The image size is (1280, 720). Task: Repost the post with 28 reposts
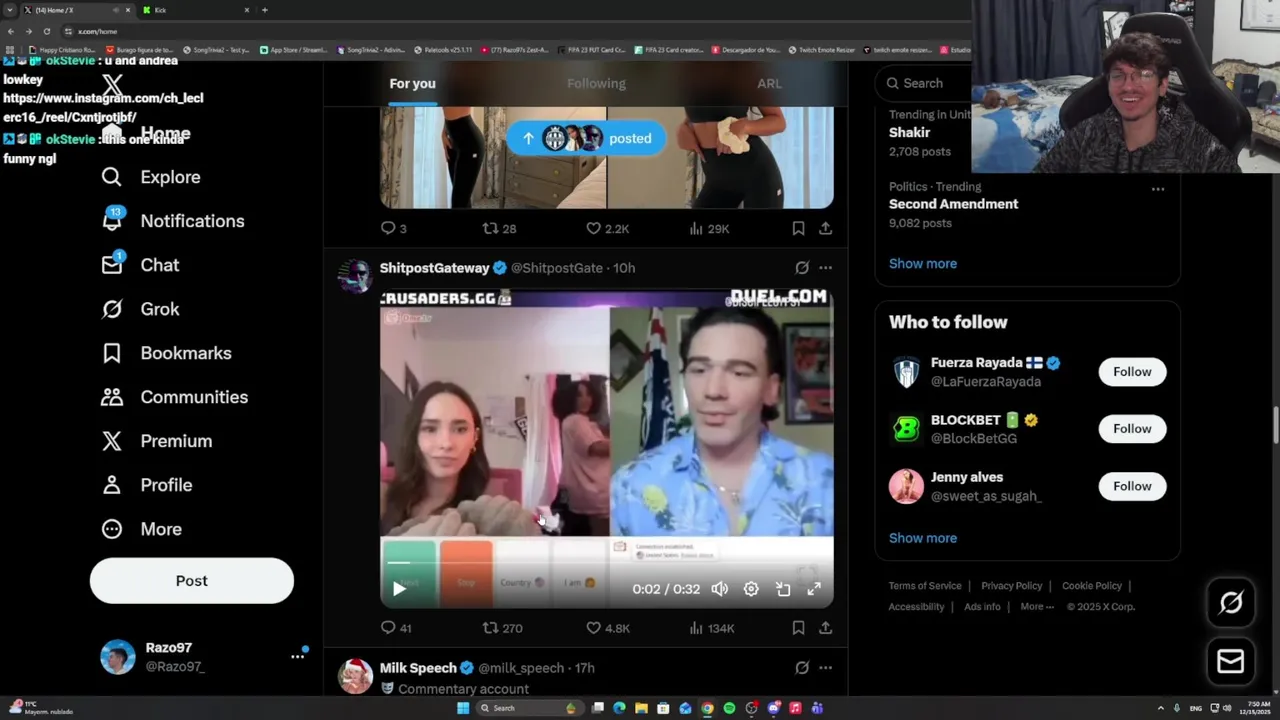(499, 229)
